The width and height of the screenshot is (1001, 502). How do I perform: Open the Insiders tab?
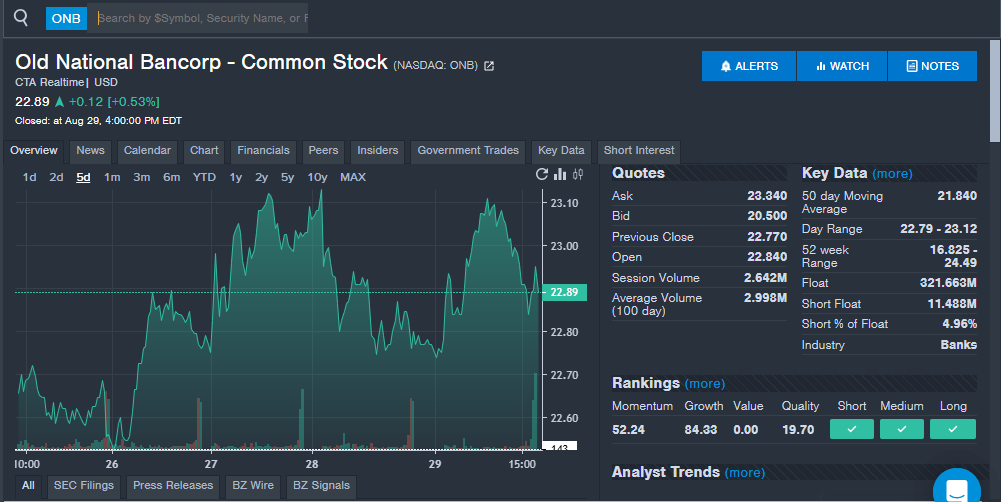click(377, 151)
